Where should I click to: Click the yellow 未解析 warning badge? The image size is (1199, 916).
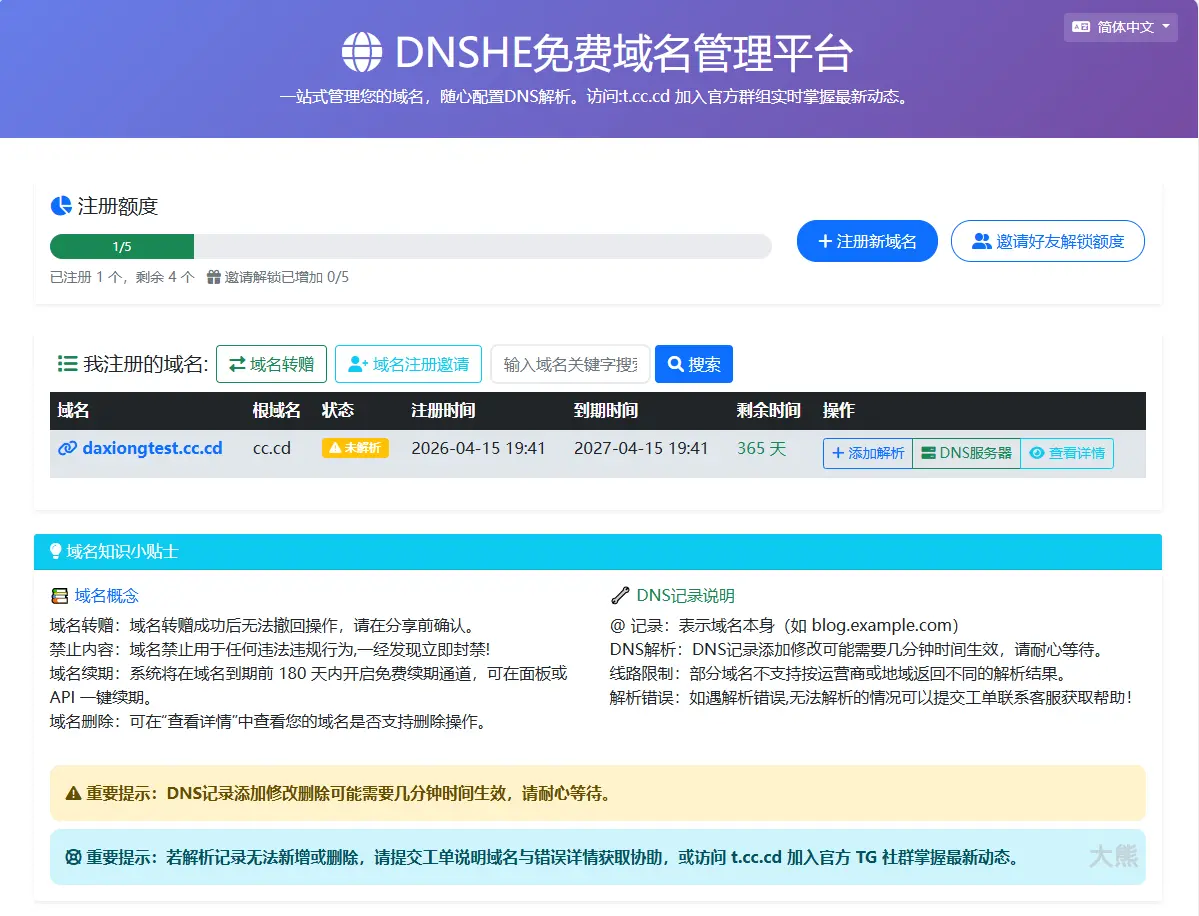click(x=355, y=448)
